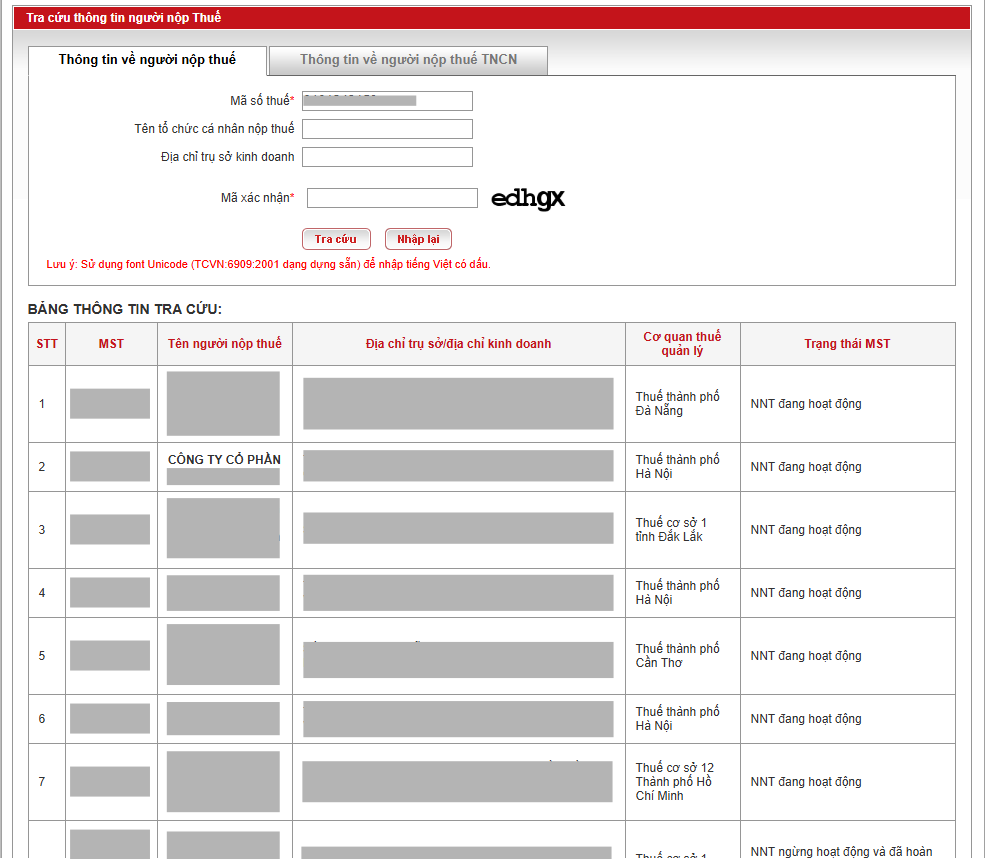
Task: Click "NNT đang hoạt động" status in row 1
Action: click(x=806, y=403)
